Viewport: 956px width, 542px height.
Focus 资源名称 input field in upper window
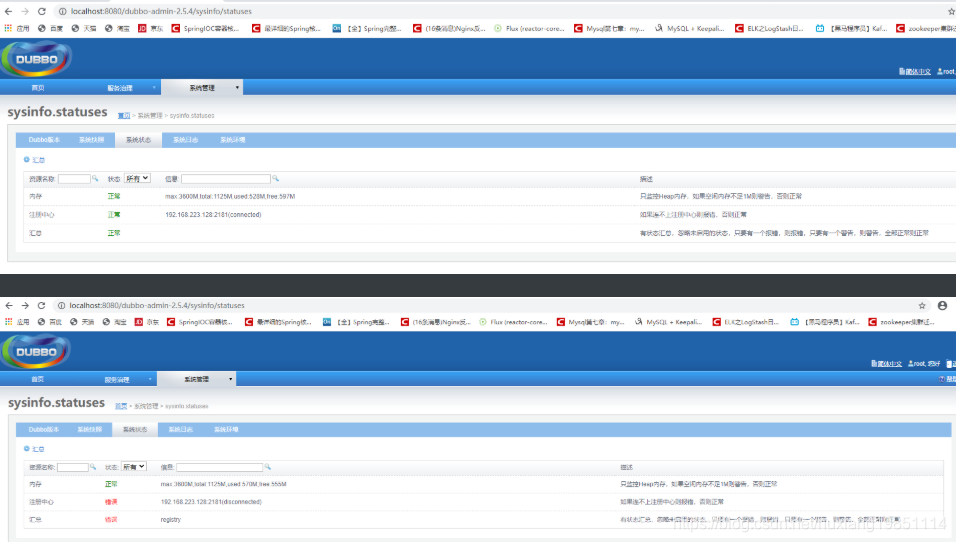point(74,179)
